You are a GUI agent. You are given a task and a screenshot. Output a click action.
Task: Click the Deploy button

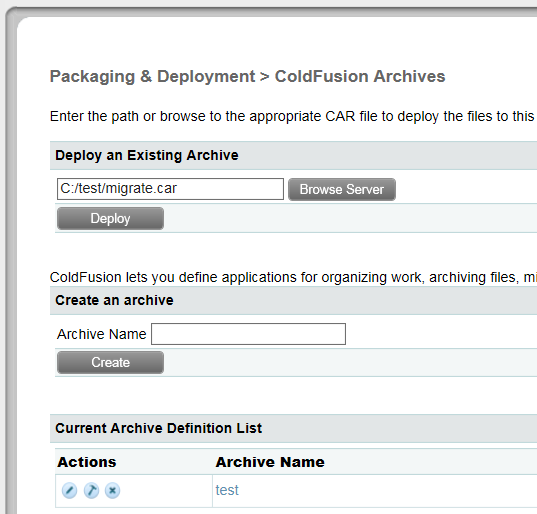110,218
